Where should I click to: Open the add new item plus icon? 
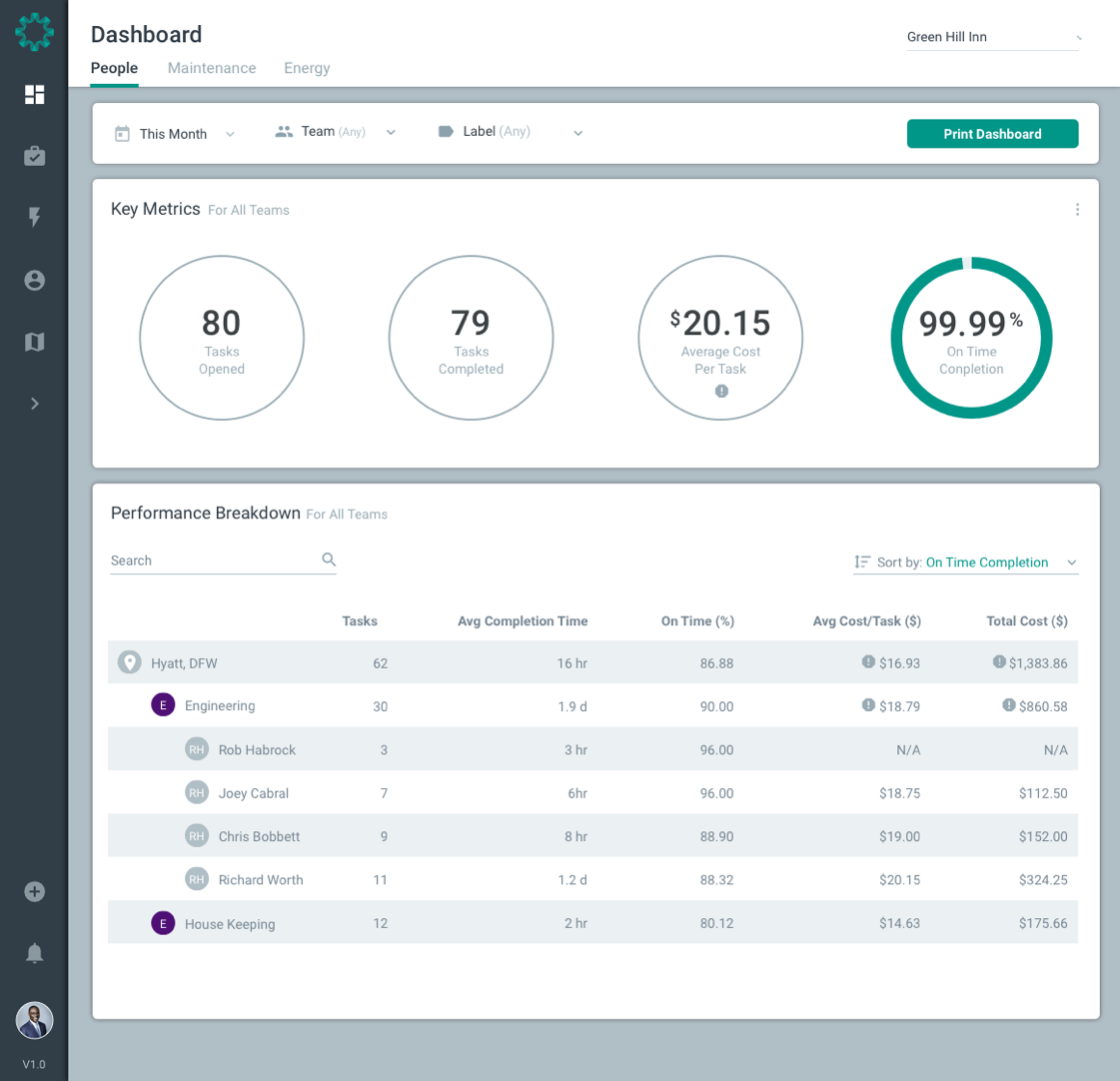coord(34,891)
